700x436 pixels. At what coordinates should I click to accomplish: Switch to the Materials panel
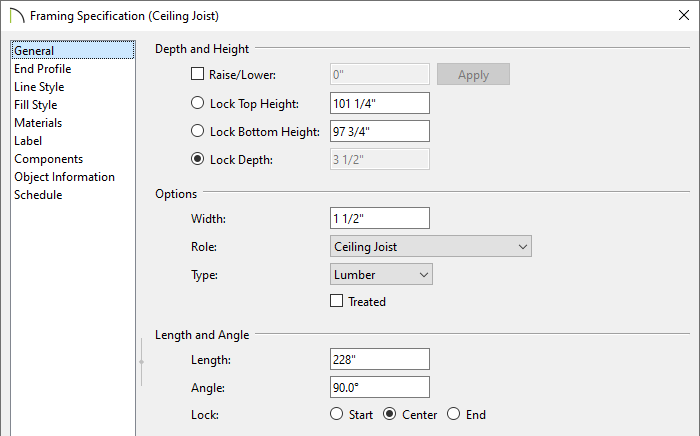(x=38, y=123)
